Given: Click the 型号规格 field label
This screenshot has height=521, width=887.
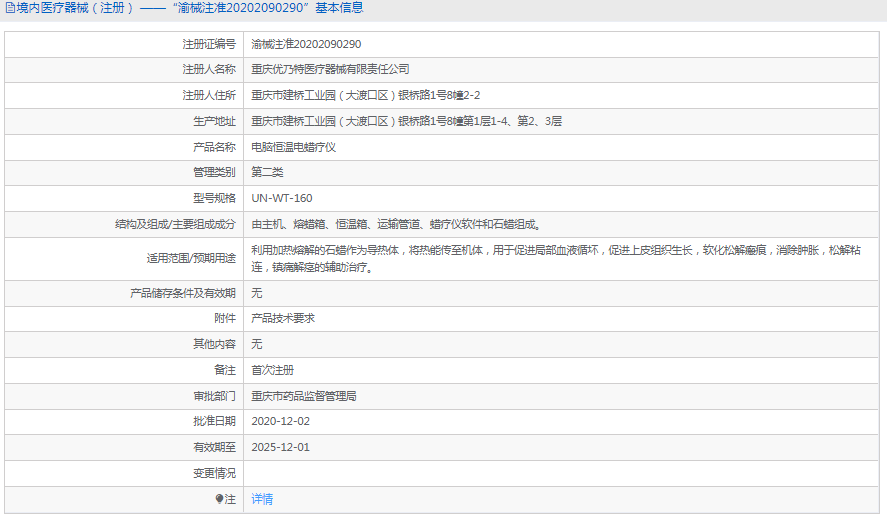Looking at the screenshot, I should pos(214,198).
